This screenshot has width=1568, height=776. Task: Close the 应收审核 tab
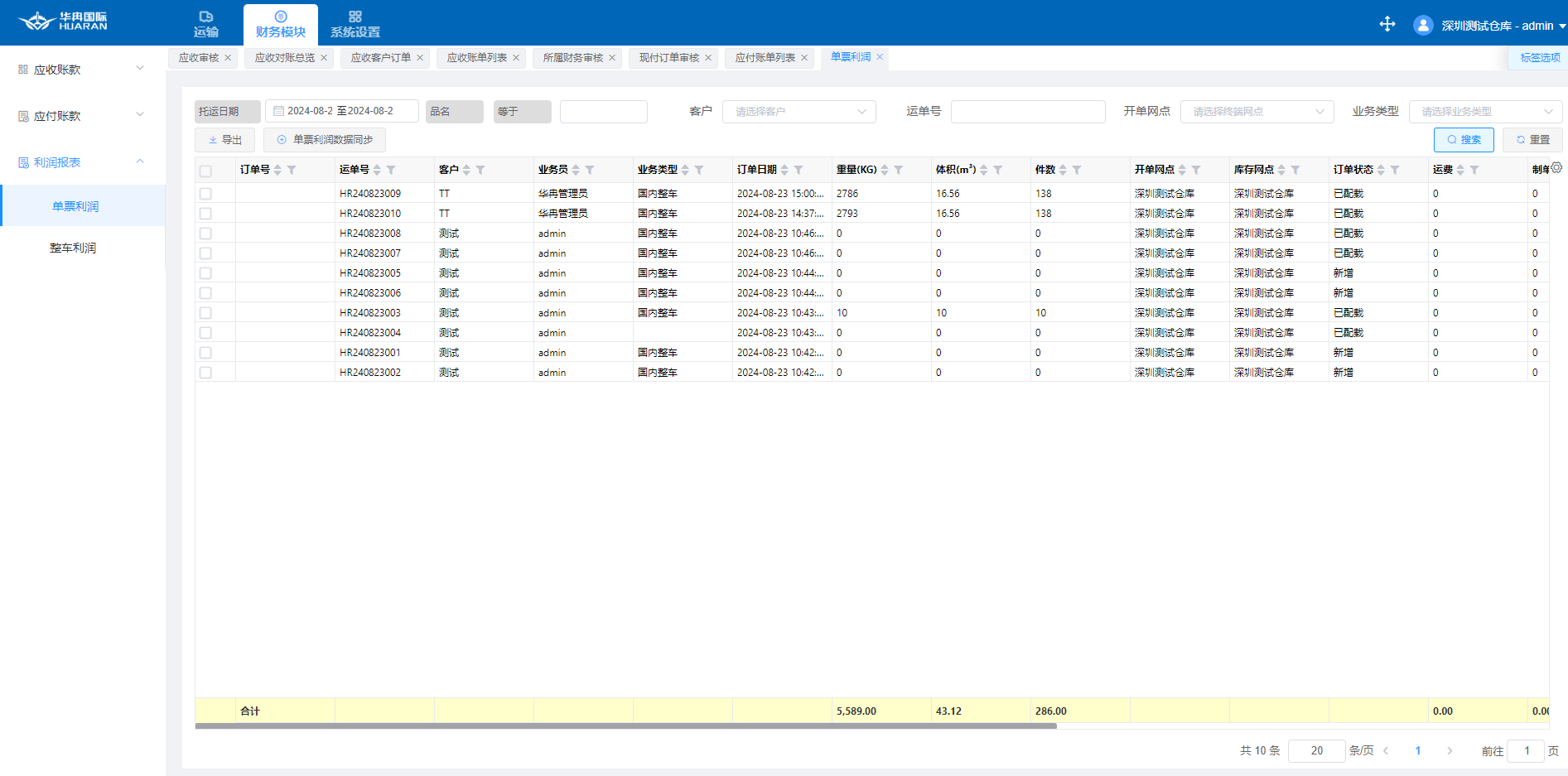[228, 58]
